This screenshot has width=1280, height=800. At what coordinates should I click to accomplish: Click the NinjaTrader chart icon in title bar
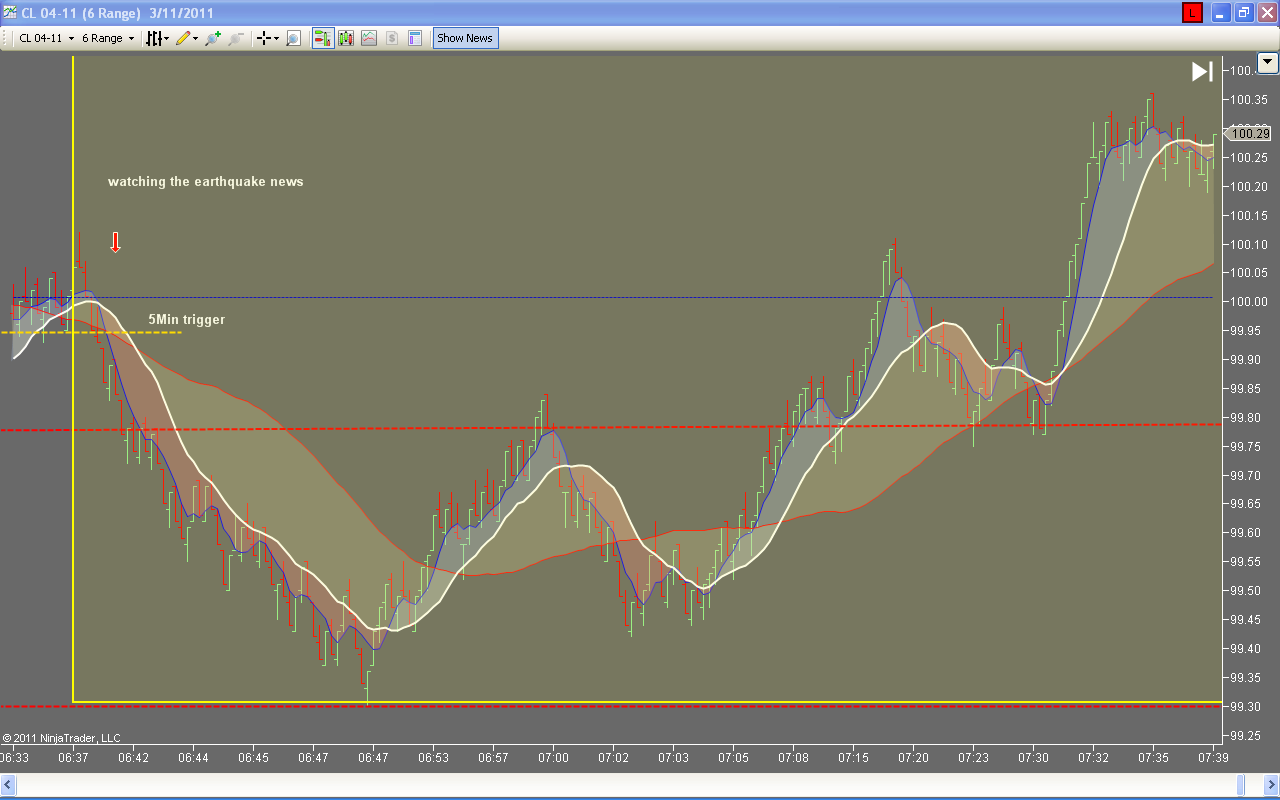point(10,13)
